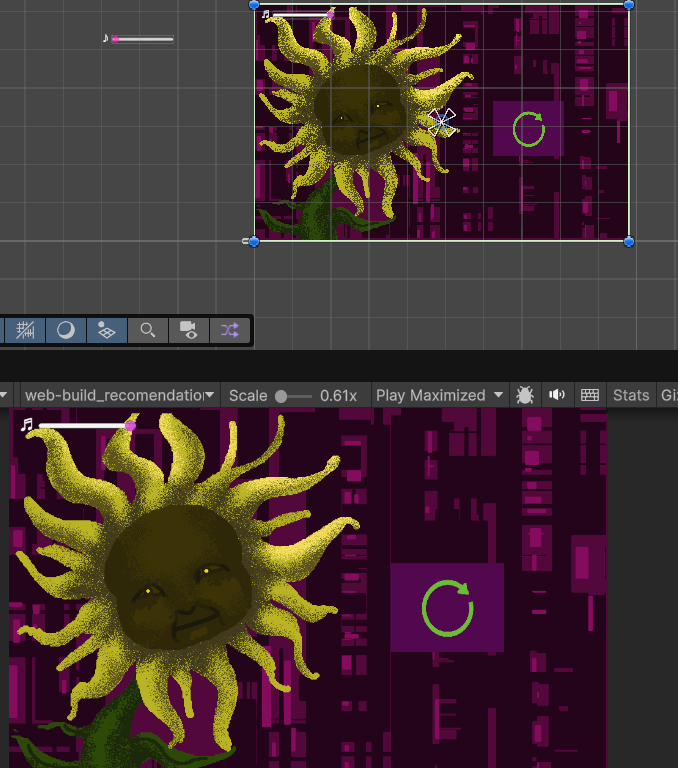Toggle the scene grid snapping icon

(26, 330)
